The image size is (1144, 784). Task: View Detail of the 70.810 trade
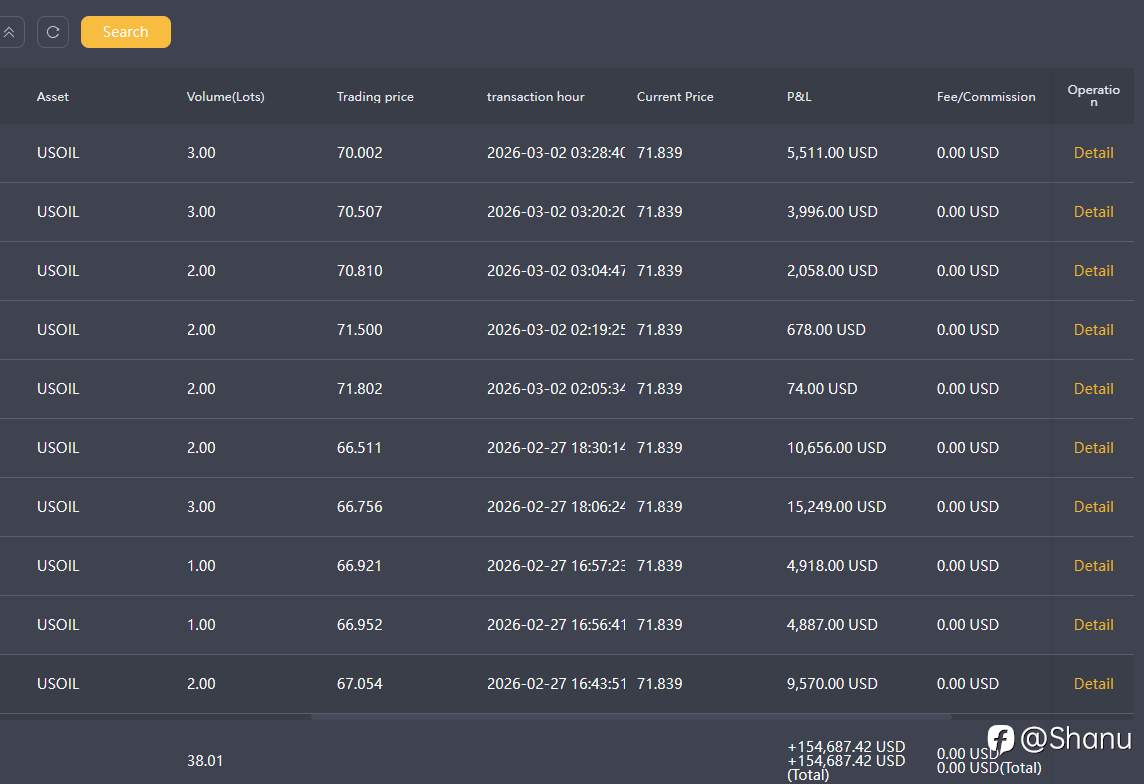tap(1093, 271)
